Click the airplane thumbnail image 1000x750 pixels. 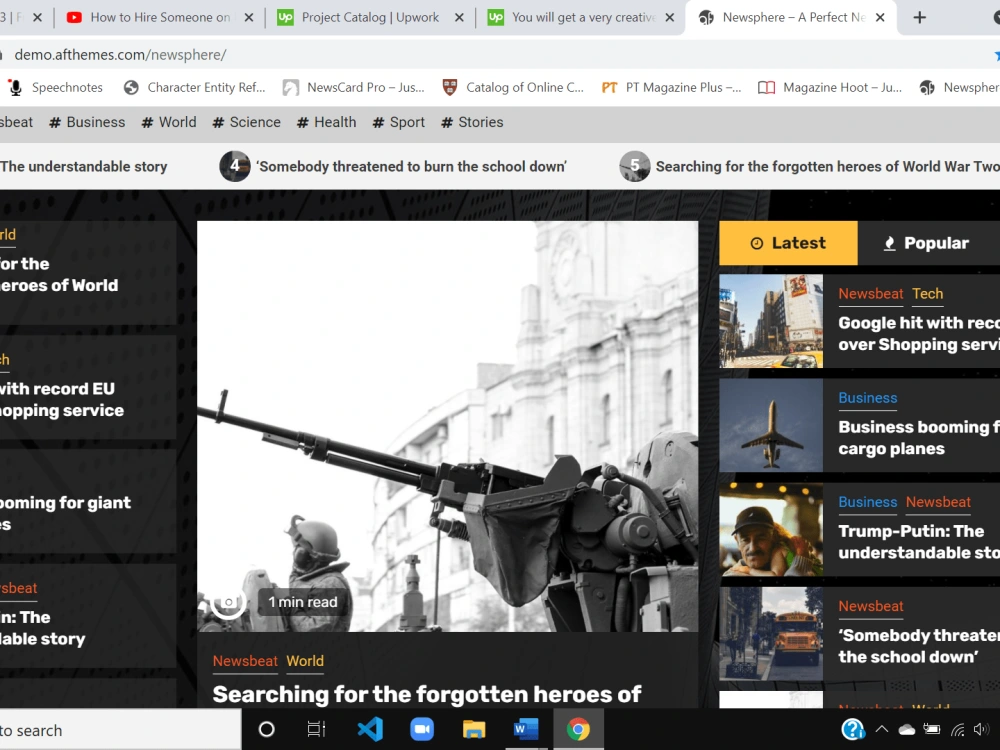[771, 425]
